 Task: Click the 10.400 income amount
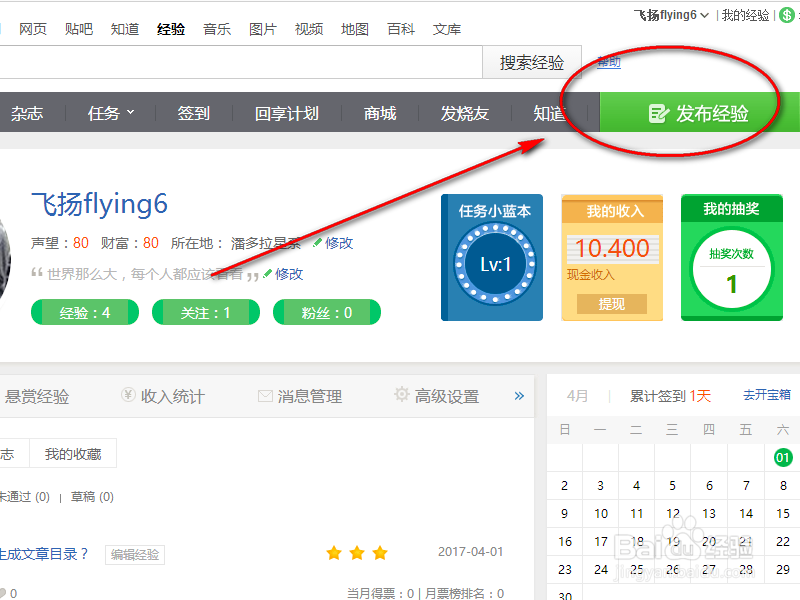(x=612, y=248)
